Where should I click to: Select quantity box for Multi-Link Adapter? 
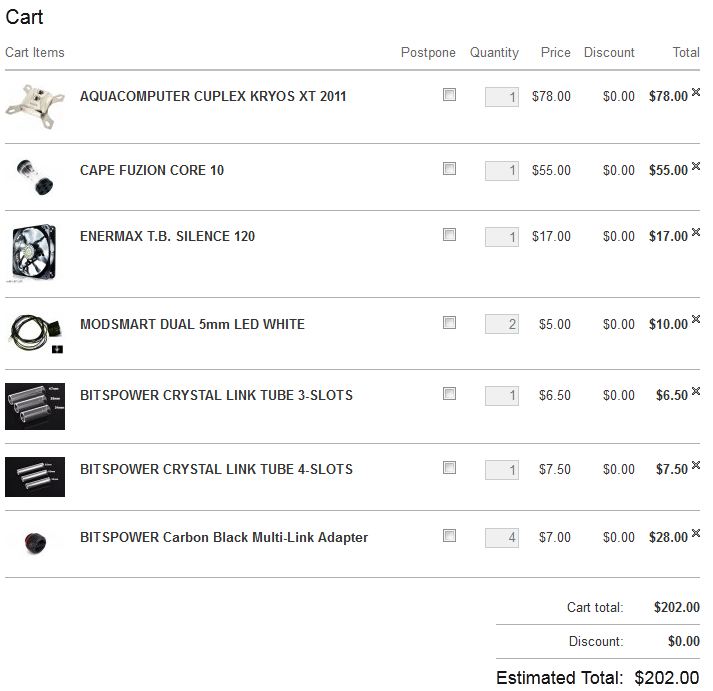[x=502, y=538]
